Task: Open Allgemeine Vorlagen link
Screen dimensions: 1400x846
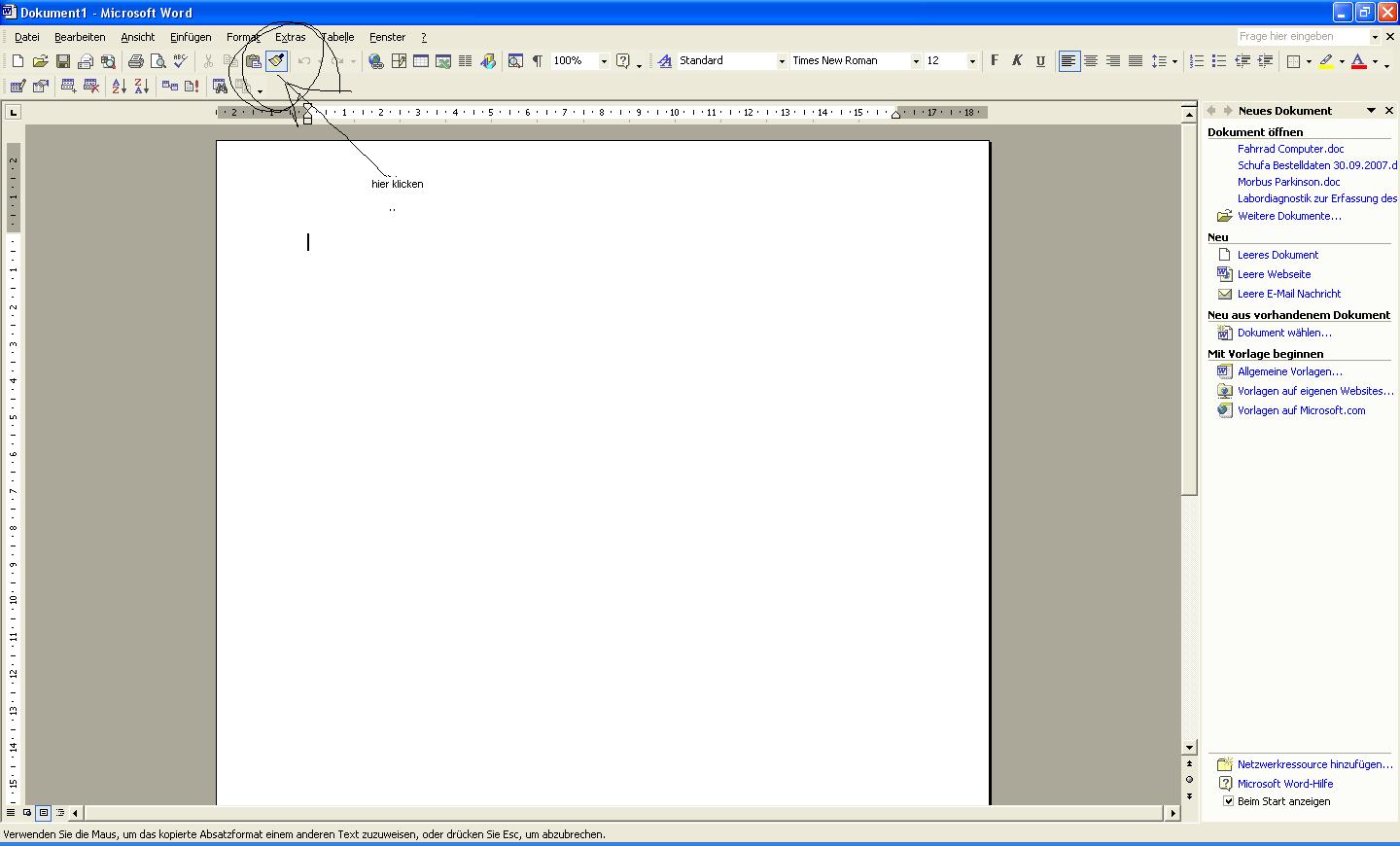Action: coord(1289,371)
